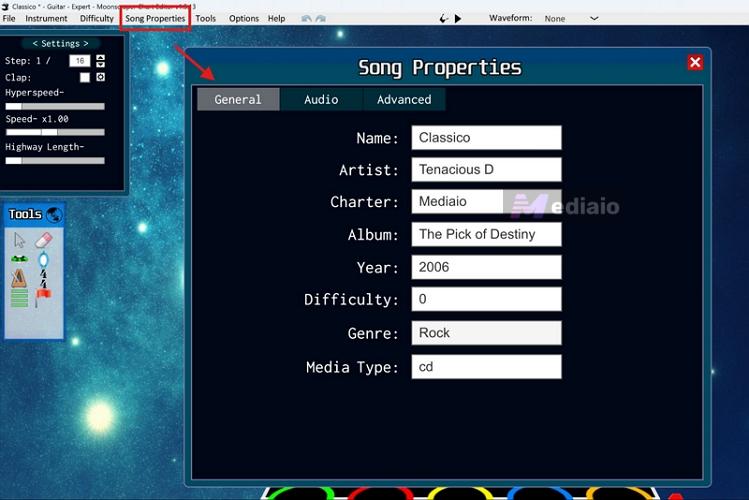
Task: Open the Options menu
Action: click(x=244, y=19)
